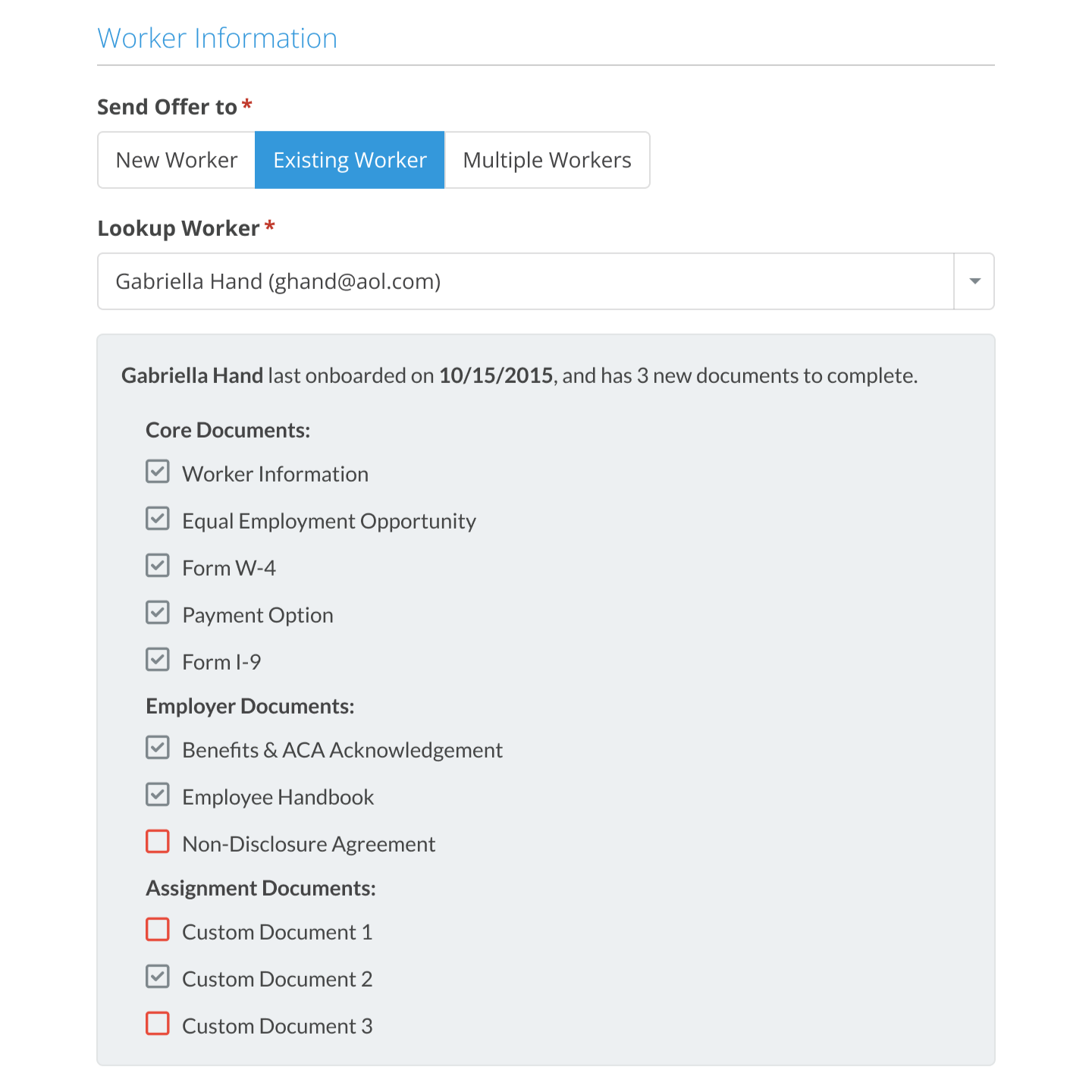Uncheck the Employee Handbook checkbox
Screen dimensions: 1092x1092
point(158,795)
